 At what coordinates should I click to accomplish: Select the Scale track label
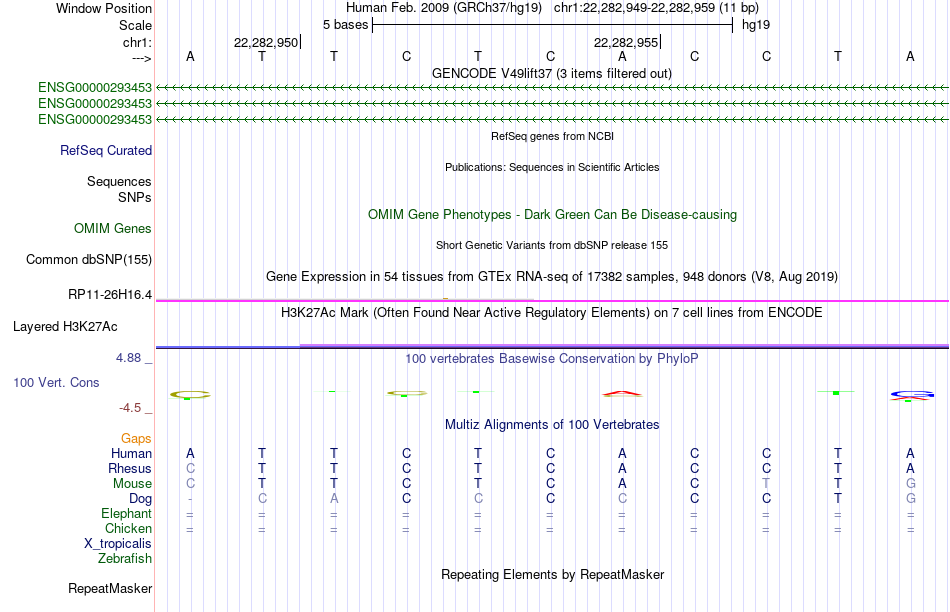pyautogui.click(x=135, y=25)
